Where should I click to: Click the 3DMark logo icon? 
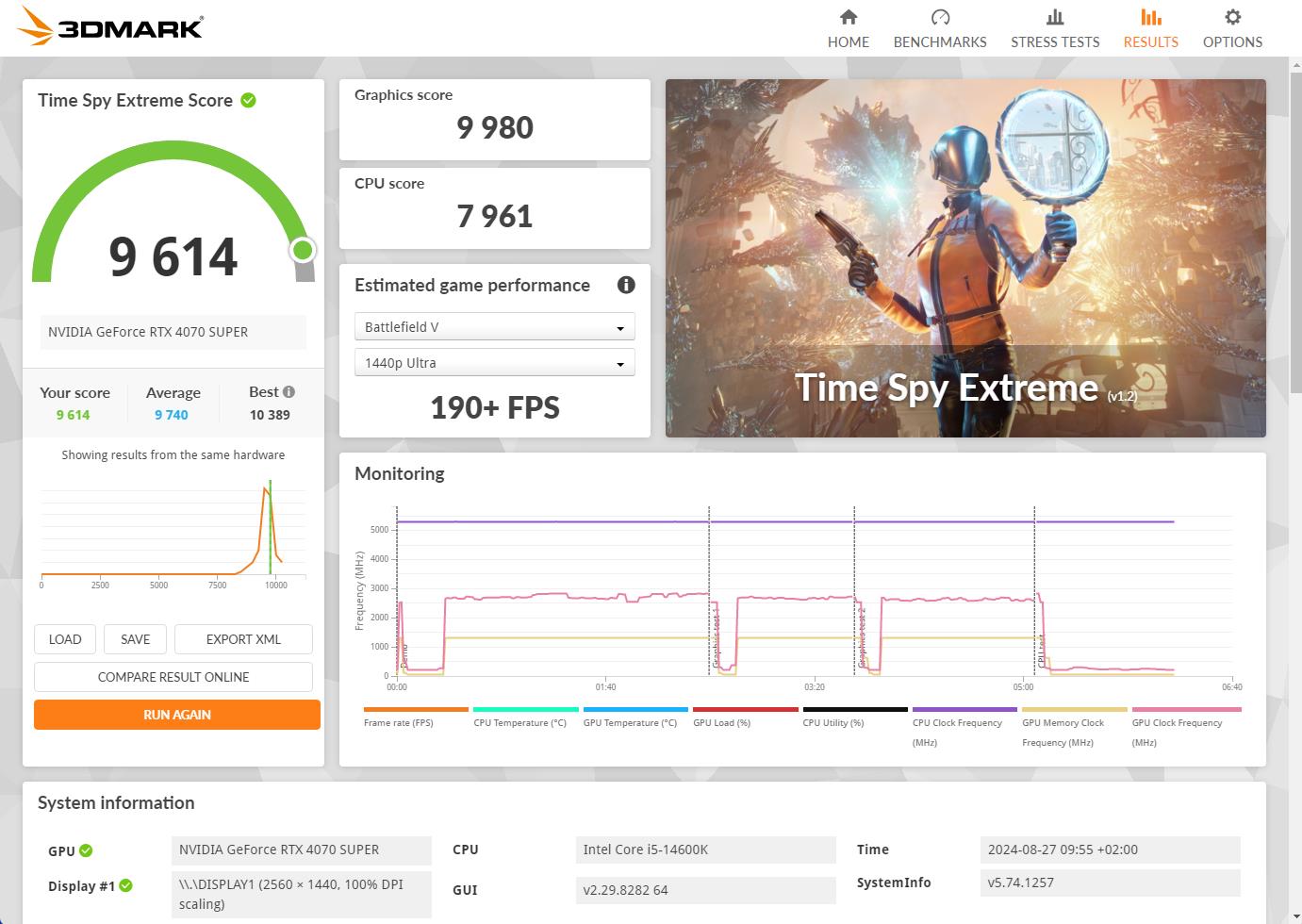[36, 26]
